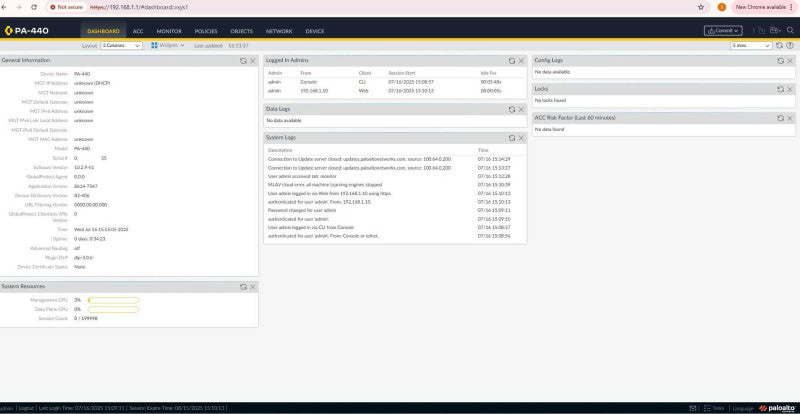Refresh the Config Logs widget
This screenshot has width=800, height=414.
[x=781, y=61]
